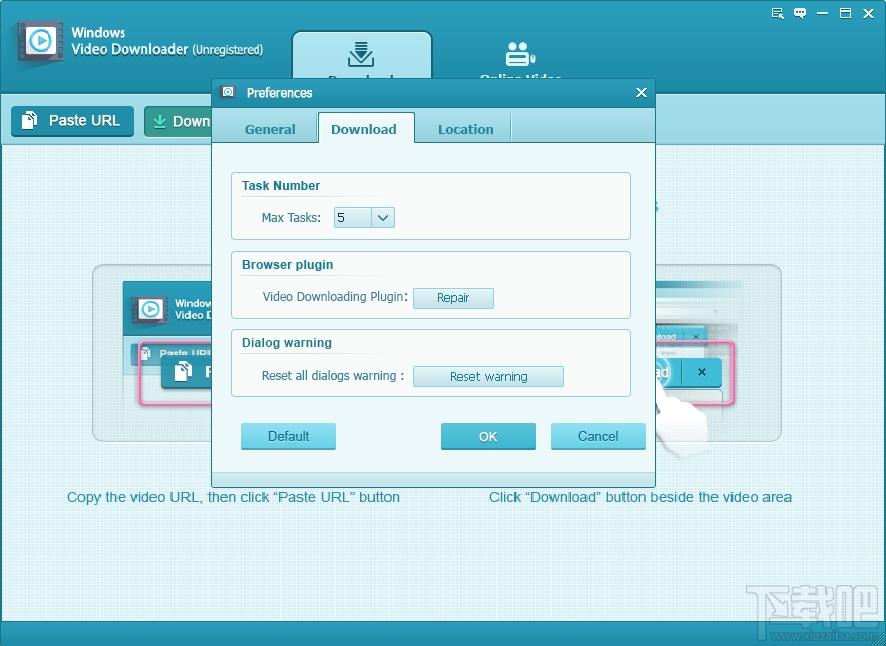This screenshot has height=646, width=886.
Task: Click Repair for Video Downloading Plugin
Action: 453,298
